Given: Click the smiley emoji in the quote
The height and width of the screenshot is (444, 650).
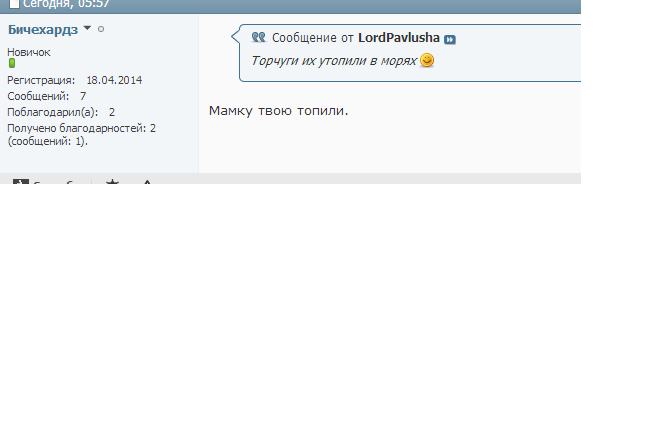Looking at the screenshot, I should tap(427, 61).
